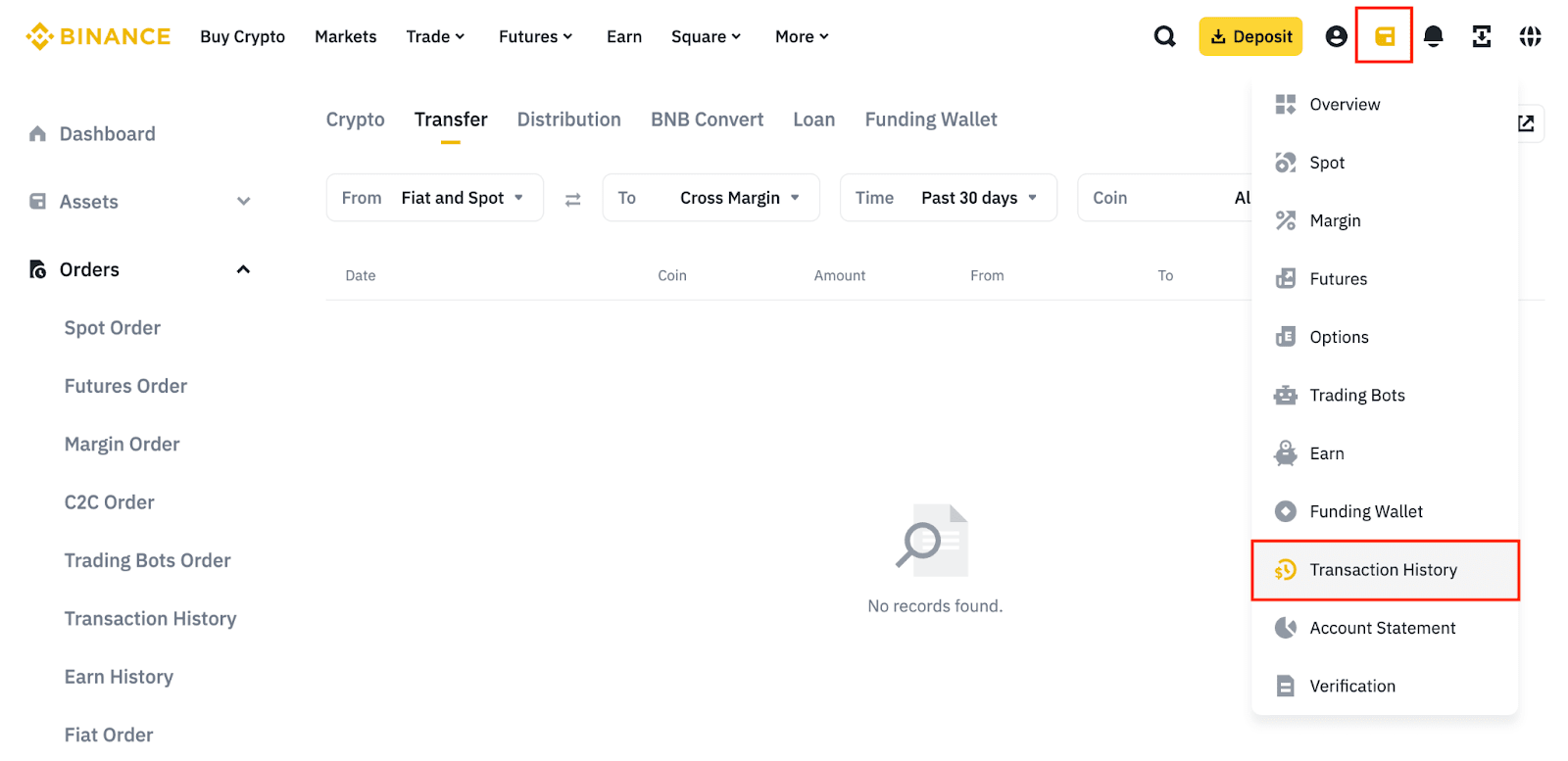Click the Futures wallet icon
Screen dimensions: 1568x761
click(x=1285, y=278)
